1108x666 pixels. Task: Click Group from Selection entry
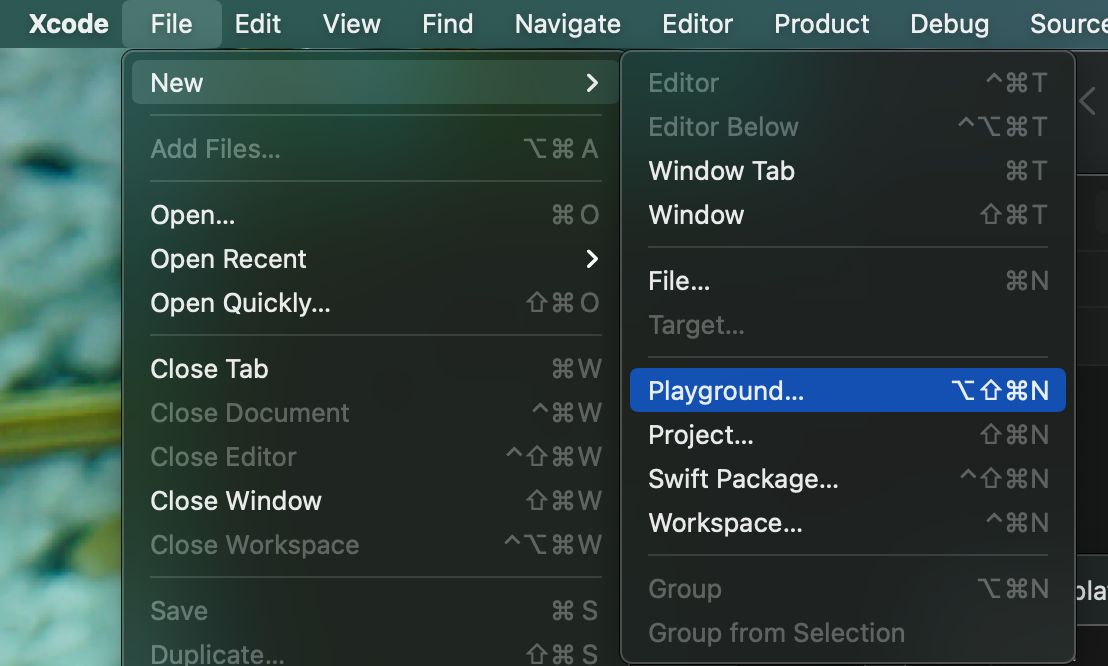(847, 633)
